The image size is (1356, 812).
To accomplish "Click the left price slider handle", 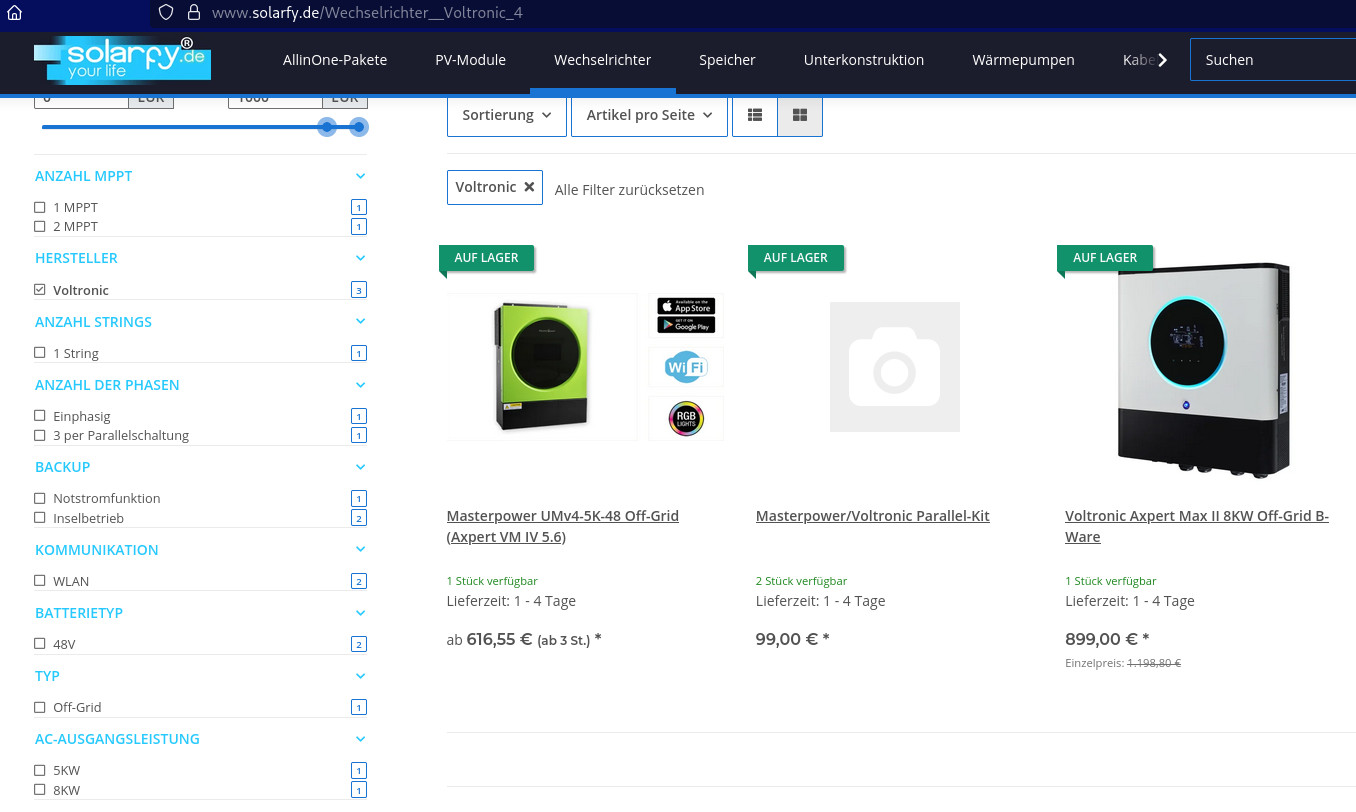I will point(326,127).
